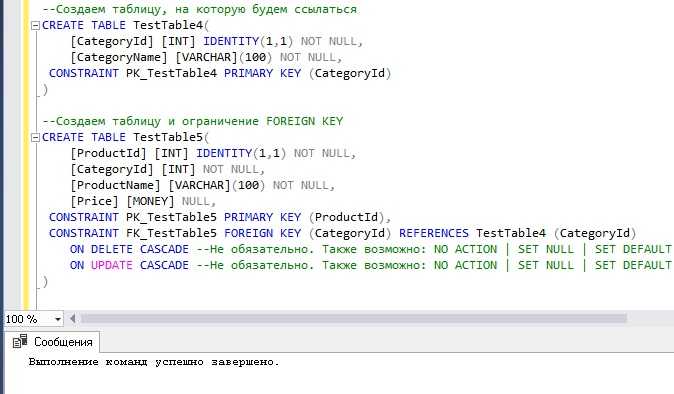The image size is (674, 394).
Task: Click the [MONEY] data type
Action: [x=150, y=202]
